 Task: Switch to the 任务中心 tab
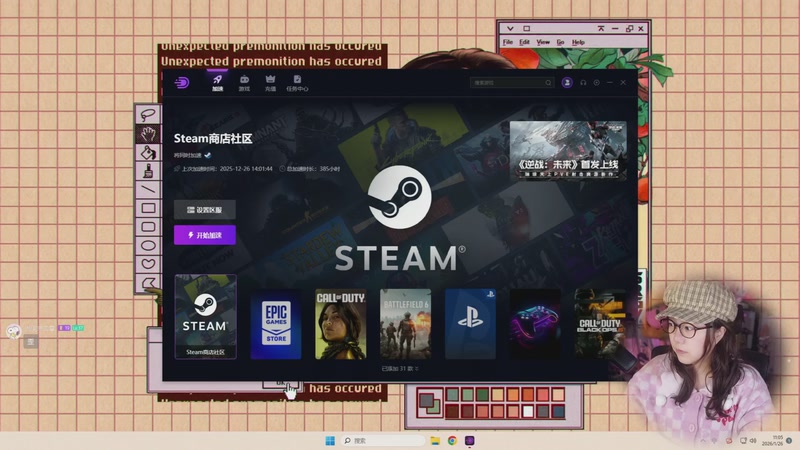tap(297, 83)
